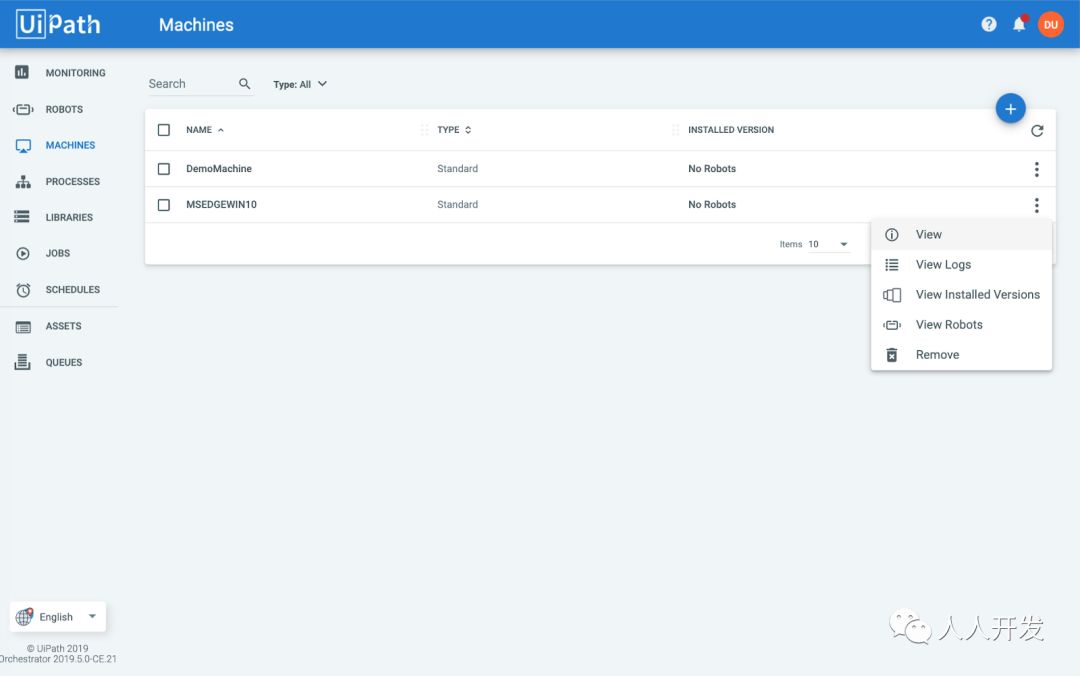The image size is (1080, 676).
Task: Go to JOBS page
Action: click(x=58, y=253)
